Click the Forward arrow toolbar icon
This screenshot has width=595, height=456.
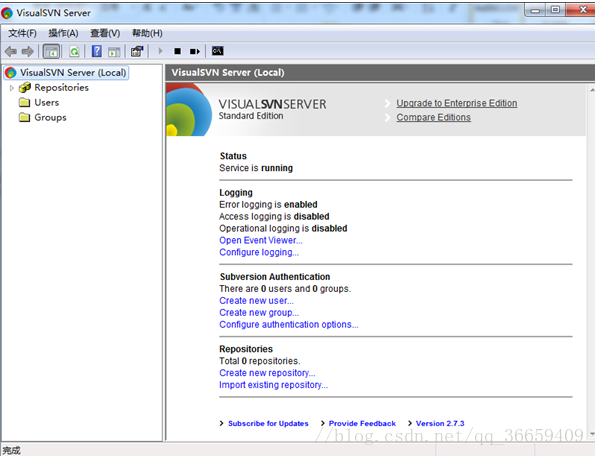click(28, 51)
